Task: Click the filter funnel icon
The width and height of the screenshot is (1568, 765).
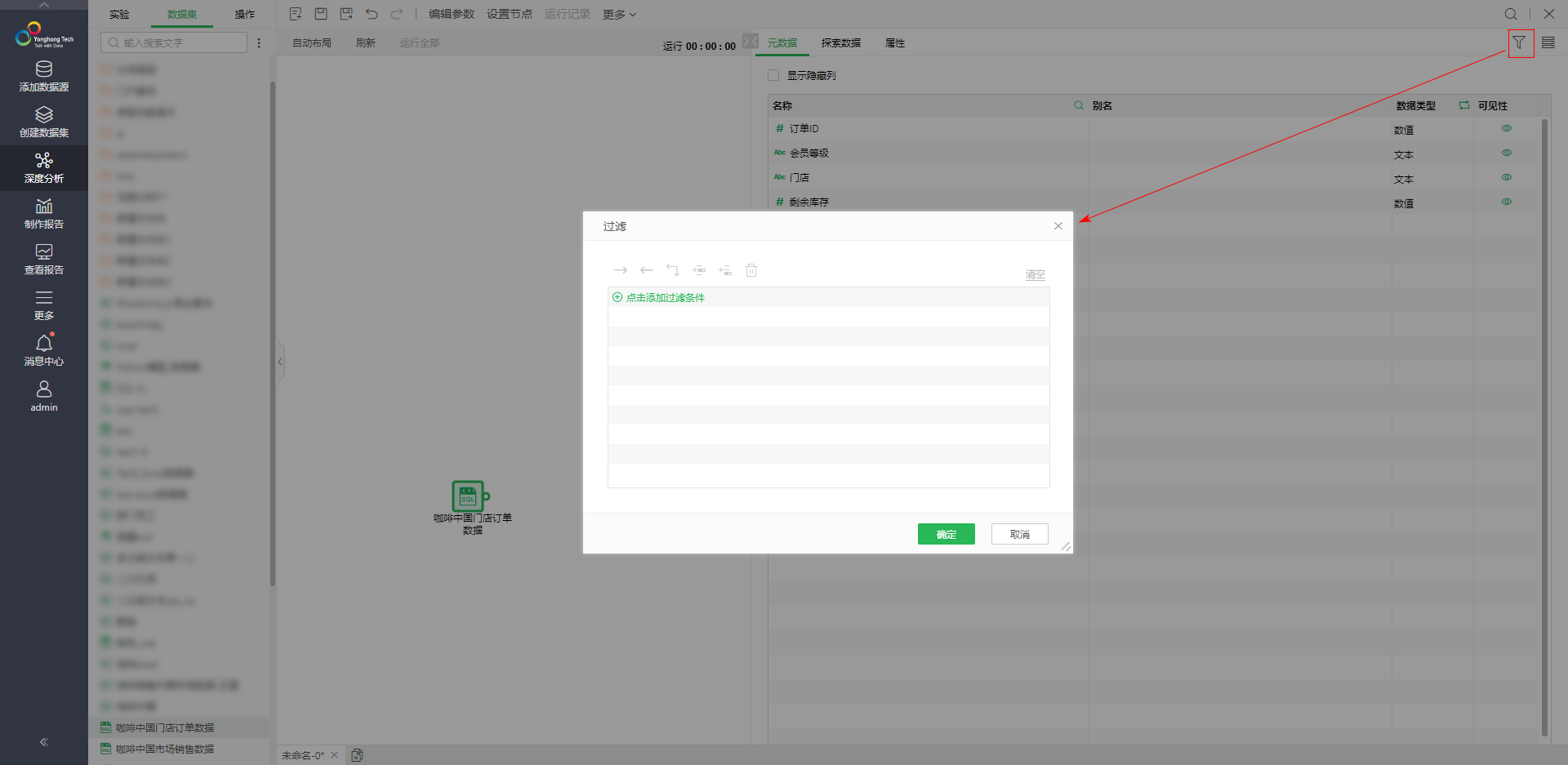Action: 1519,42
